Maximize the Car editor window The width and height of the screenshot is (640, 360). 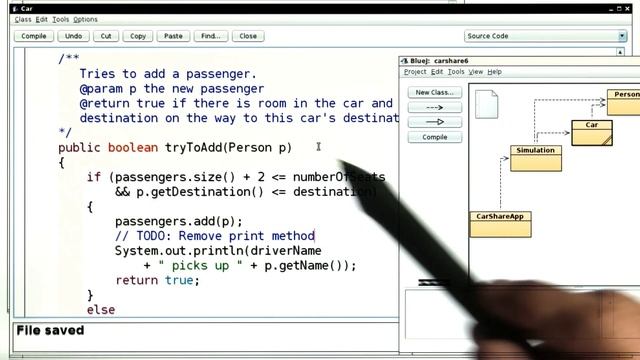coord(619,9)
